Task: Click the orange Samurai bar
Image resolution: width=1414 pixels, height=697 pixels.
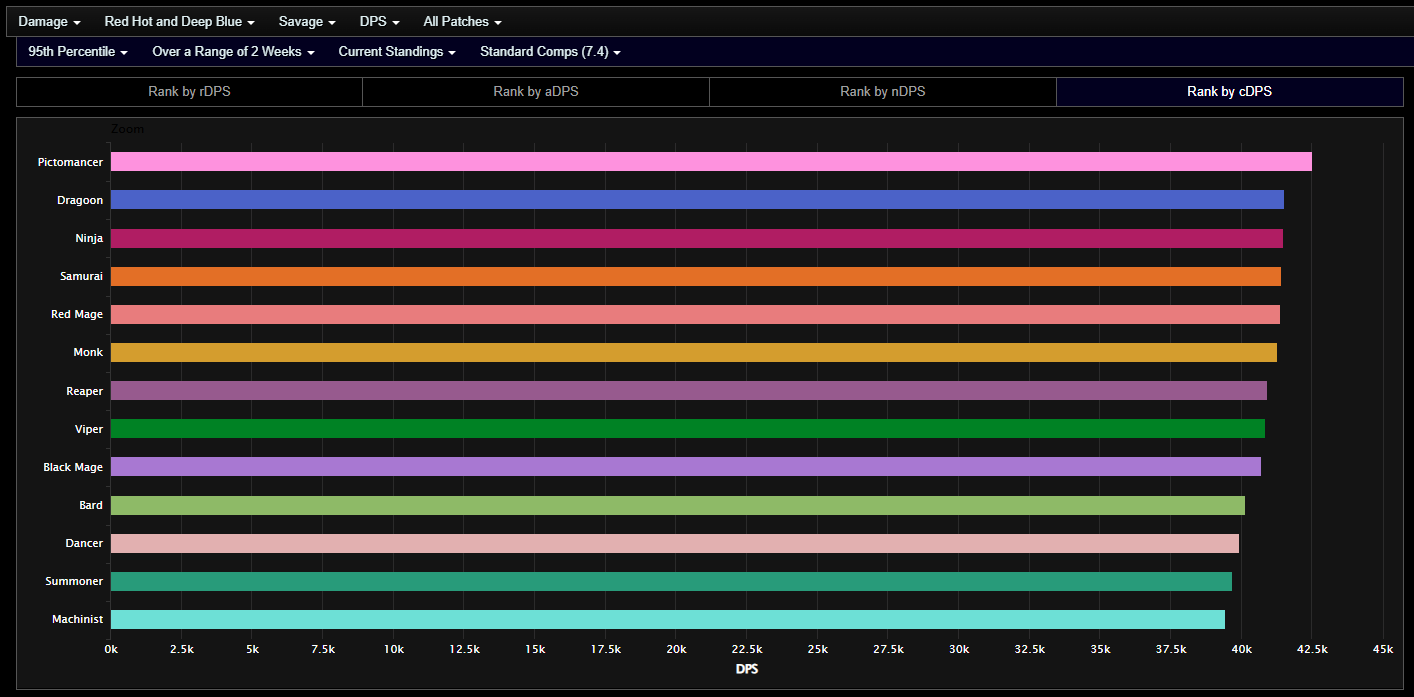Action: [696, 276]
